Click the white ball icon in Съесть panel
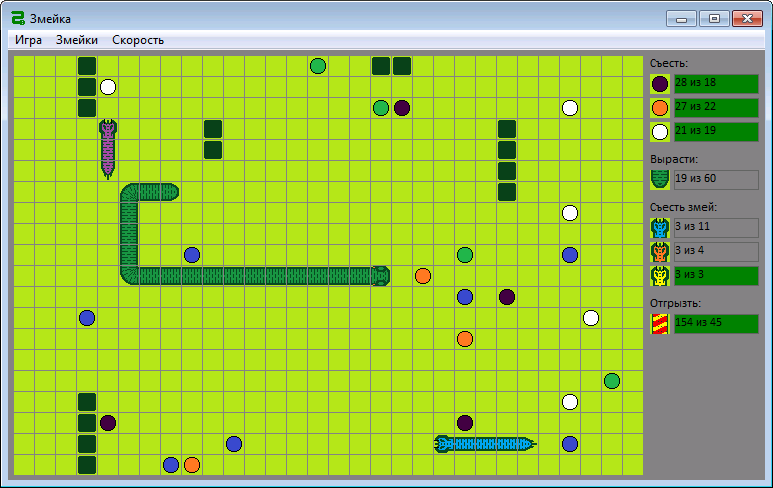 pyautogui.click(x=660, y=132)
